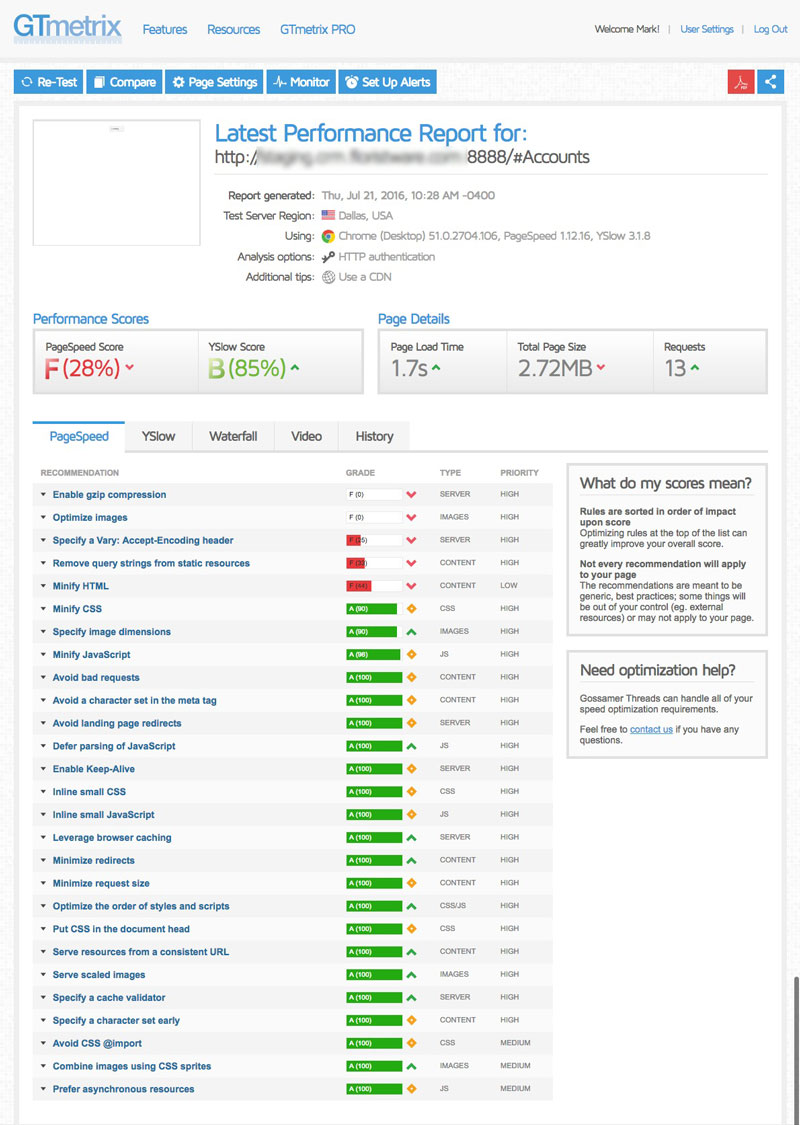Open the Waterfall tab

pos(233,437)
